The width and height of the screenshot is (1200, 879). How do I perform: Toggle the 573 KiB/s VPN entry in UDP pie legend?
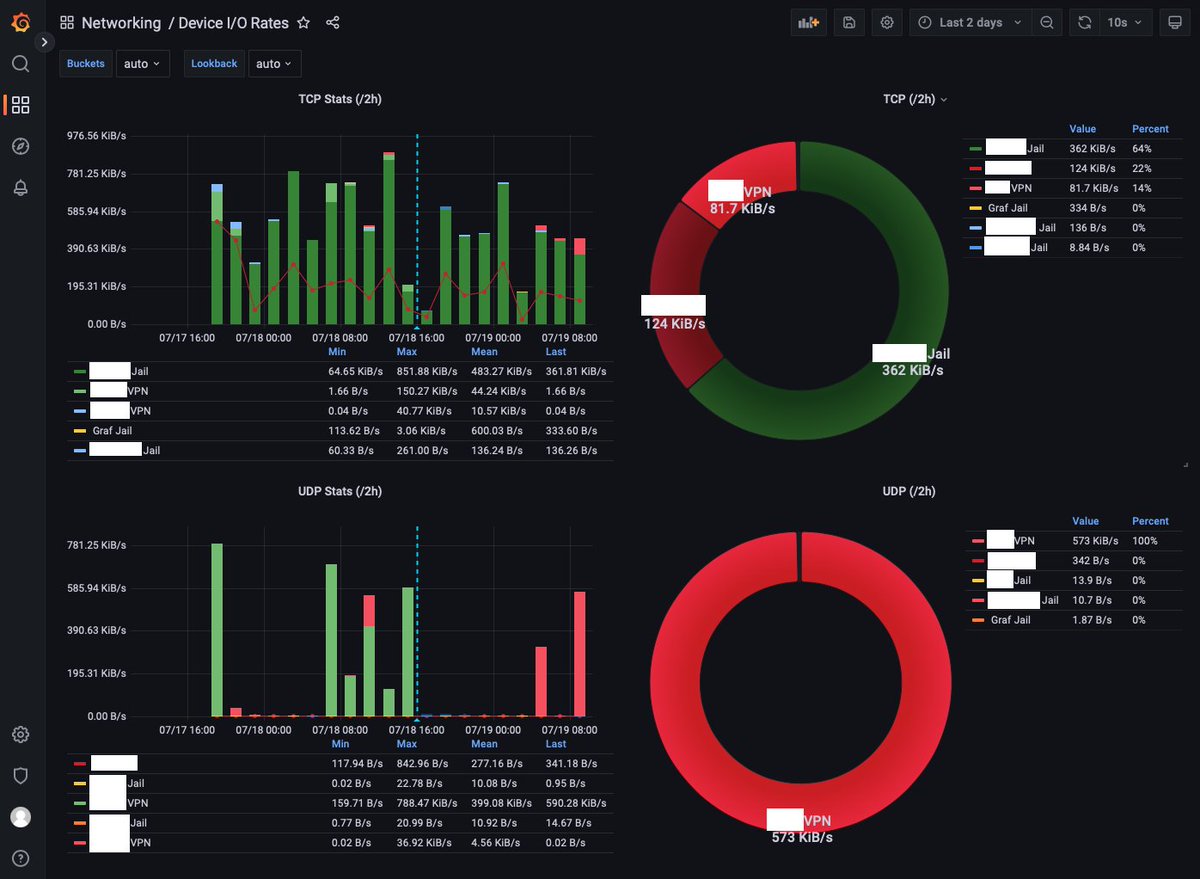pyautogui.click(x=1011, y=541)
